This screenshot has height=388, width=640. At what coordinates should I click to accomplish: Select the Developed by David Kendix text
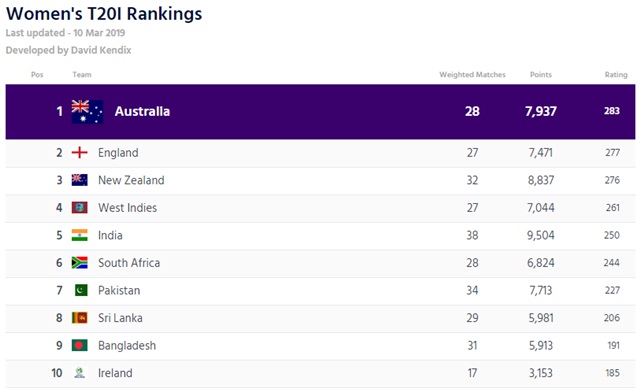point(68,50)
